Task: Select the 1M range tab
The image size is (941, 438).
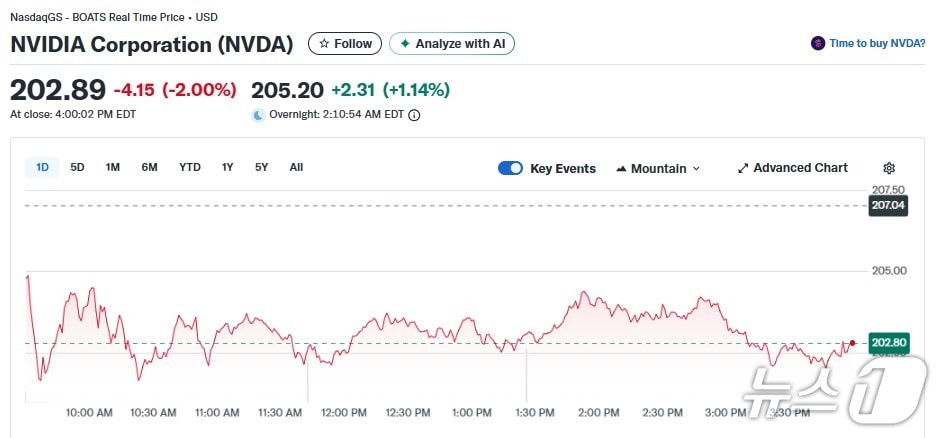Action: [112, 167]
